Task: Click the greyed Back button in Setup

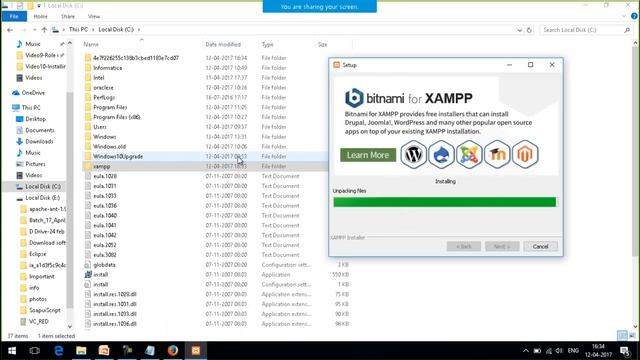Action: pos(464,247)
